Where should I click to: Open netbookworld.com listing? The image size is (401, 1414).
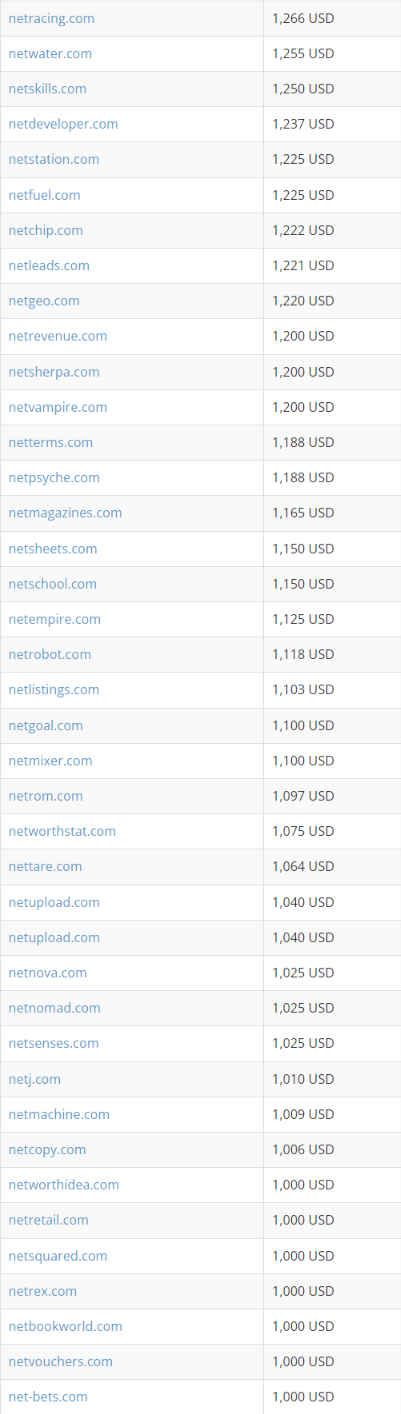tap(65, 1326)
